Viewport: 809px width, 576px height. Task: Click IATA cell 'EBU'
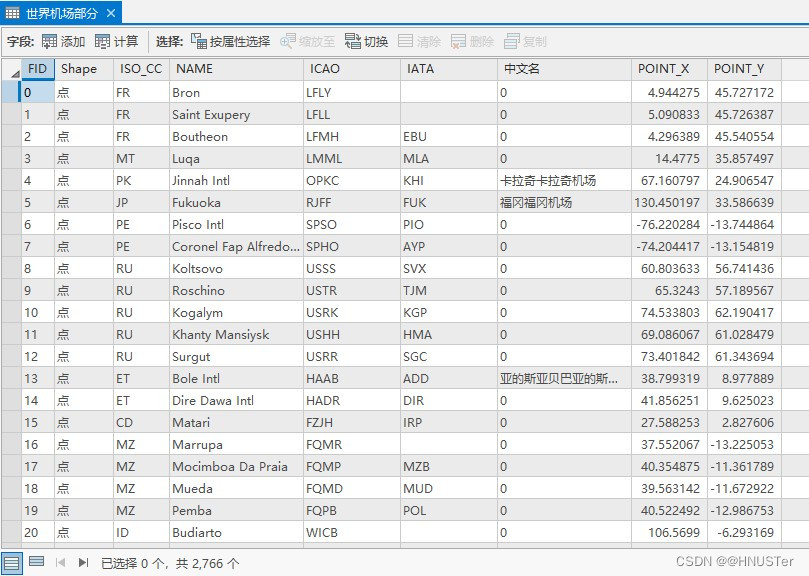point(449,136)
